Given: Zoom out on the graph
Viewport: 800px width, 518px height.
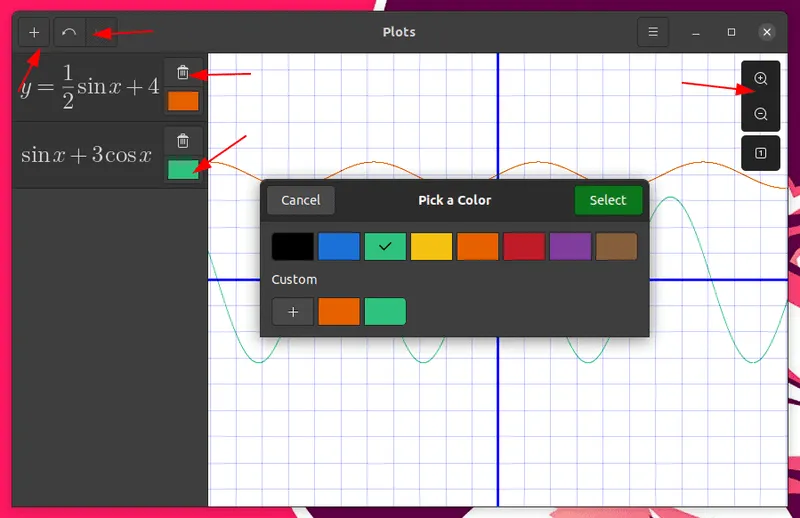Looking at the screenshot, I should click(761, 114).
